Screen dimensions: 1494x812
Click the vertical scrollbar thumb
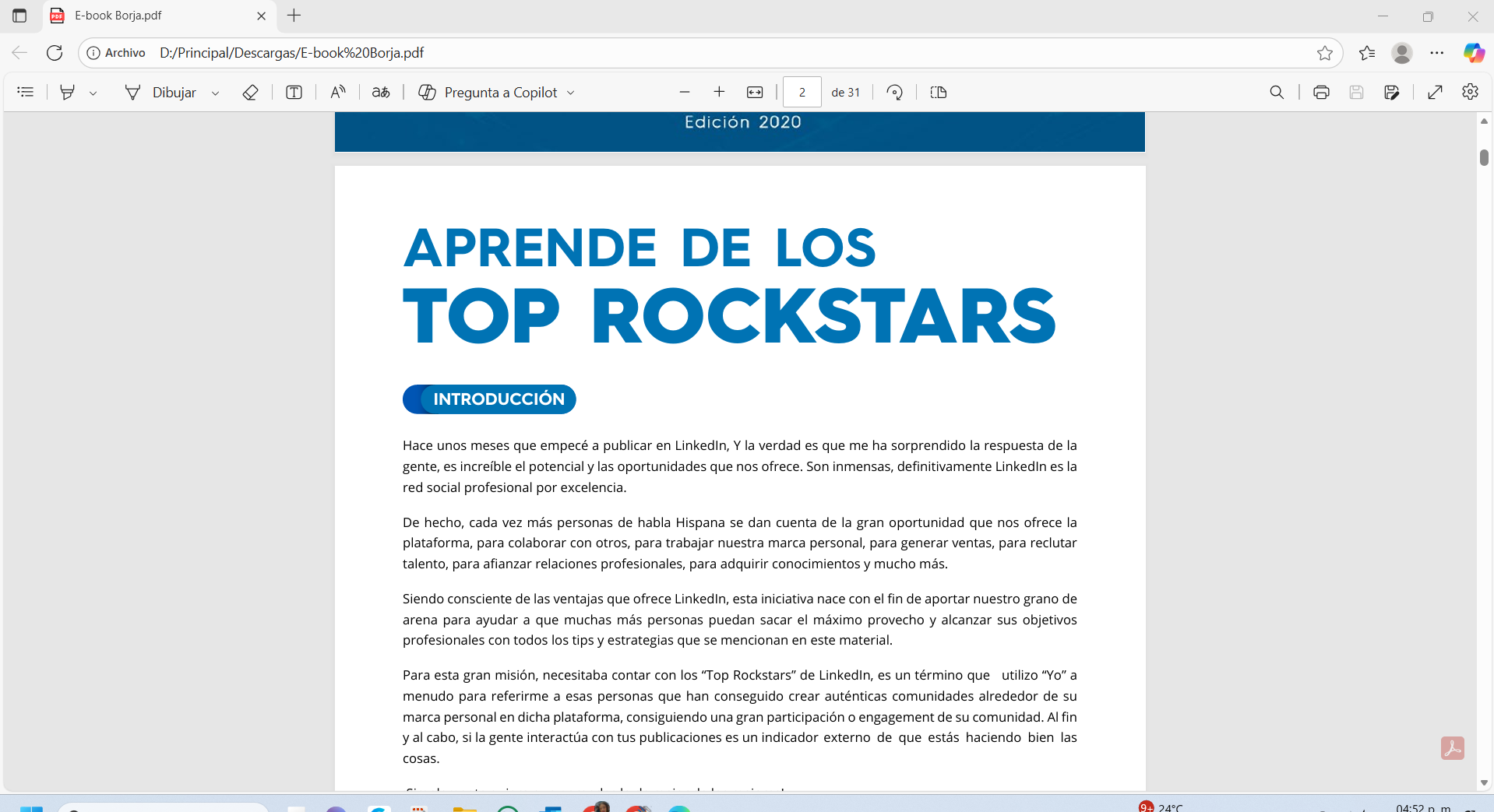click(1484, 157)
